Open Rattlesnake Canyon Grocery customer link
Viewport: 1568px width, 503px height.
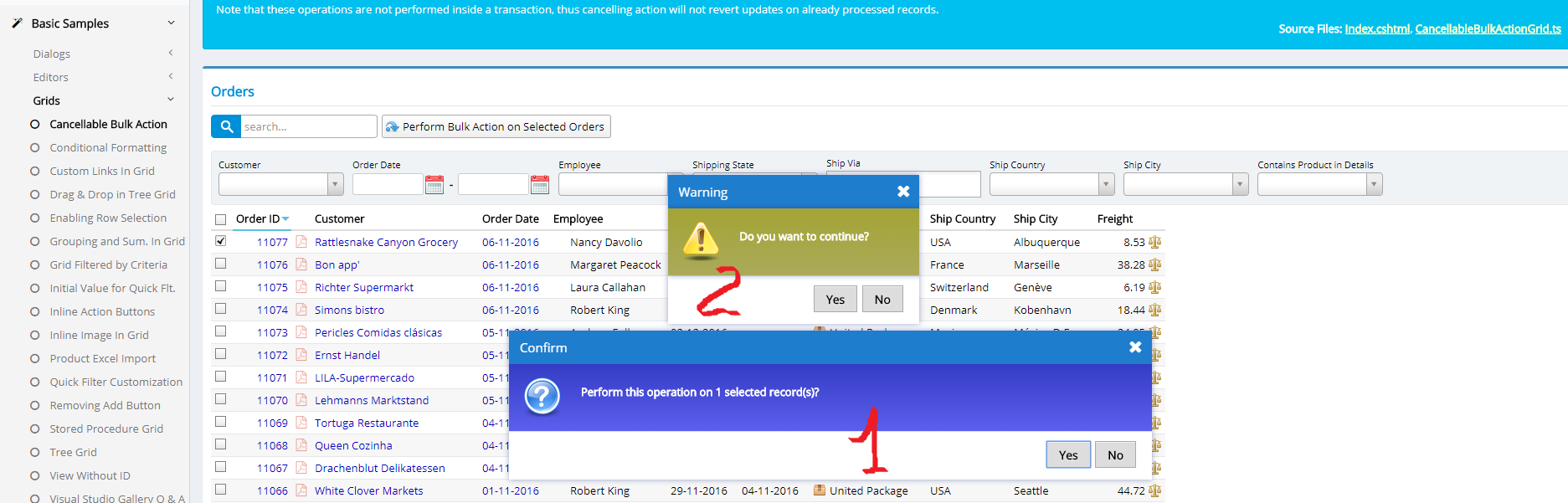coord(386,242)
